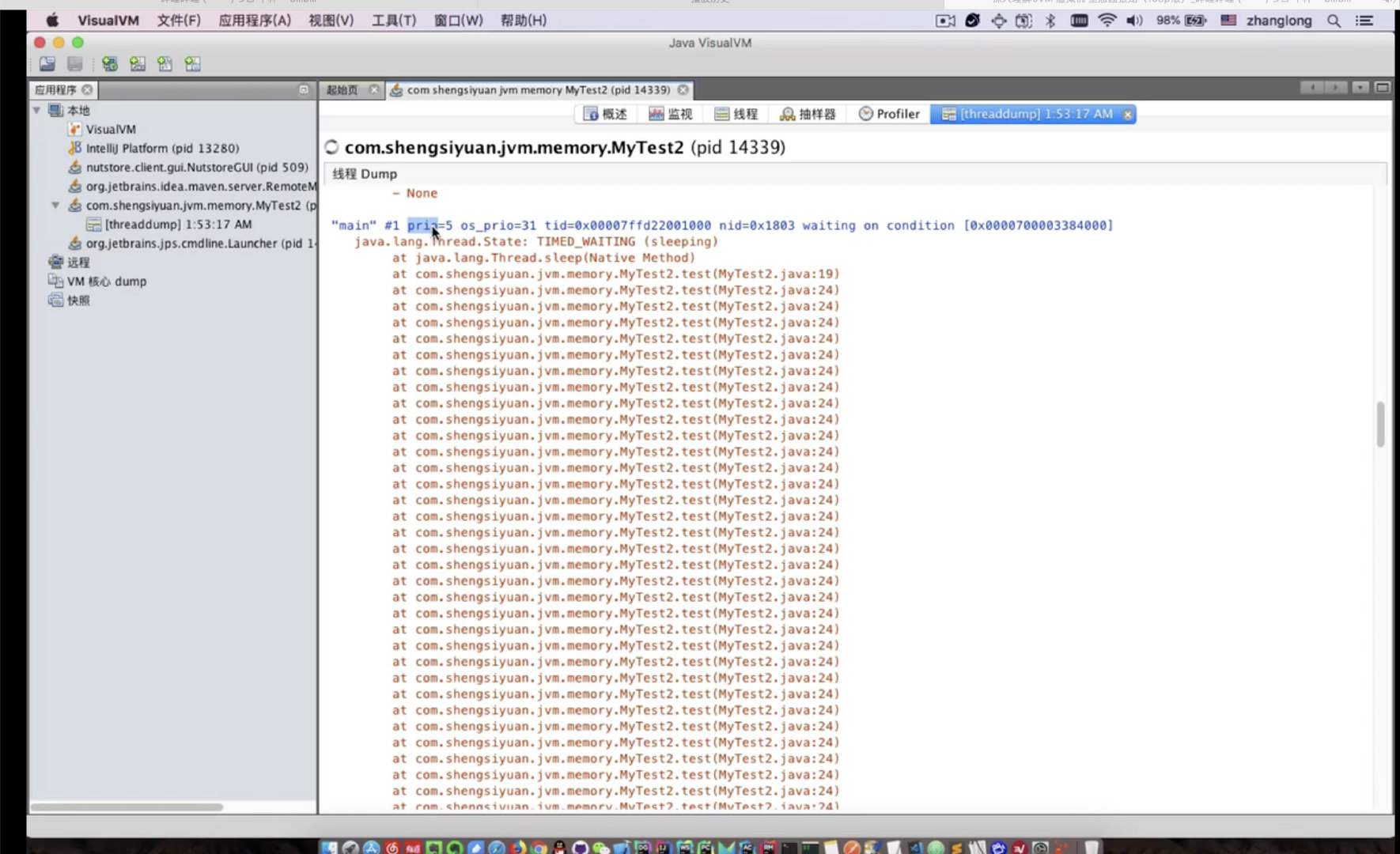Click java.lang.Thread.State: TIMED_WAITING line
The width and height of the screenshot is (1400, 854).
pyautogui.click(x=536, y=242)
